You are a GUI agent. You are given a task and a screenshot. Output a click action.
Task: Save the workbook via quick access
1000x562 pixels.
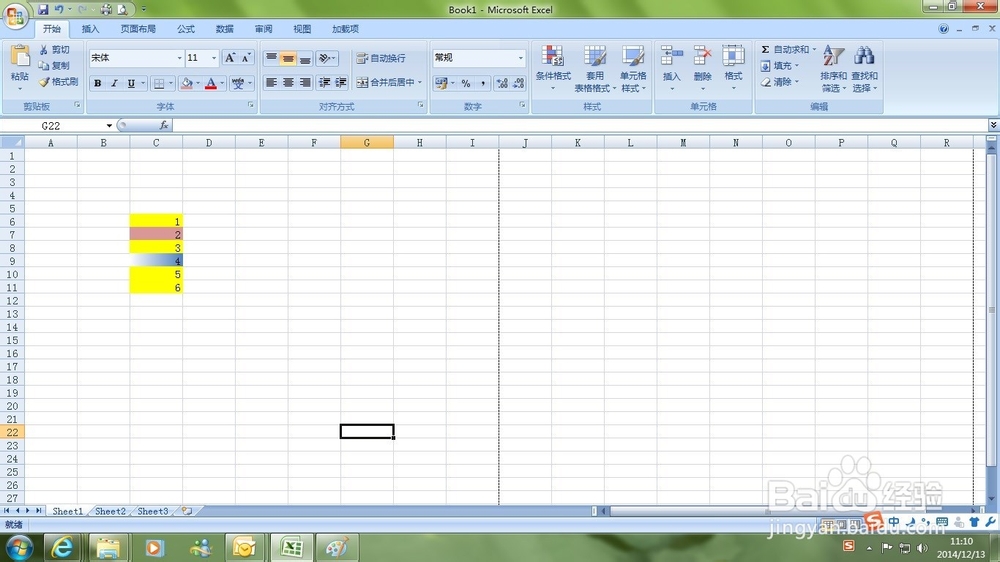(43, 10)
